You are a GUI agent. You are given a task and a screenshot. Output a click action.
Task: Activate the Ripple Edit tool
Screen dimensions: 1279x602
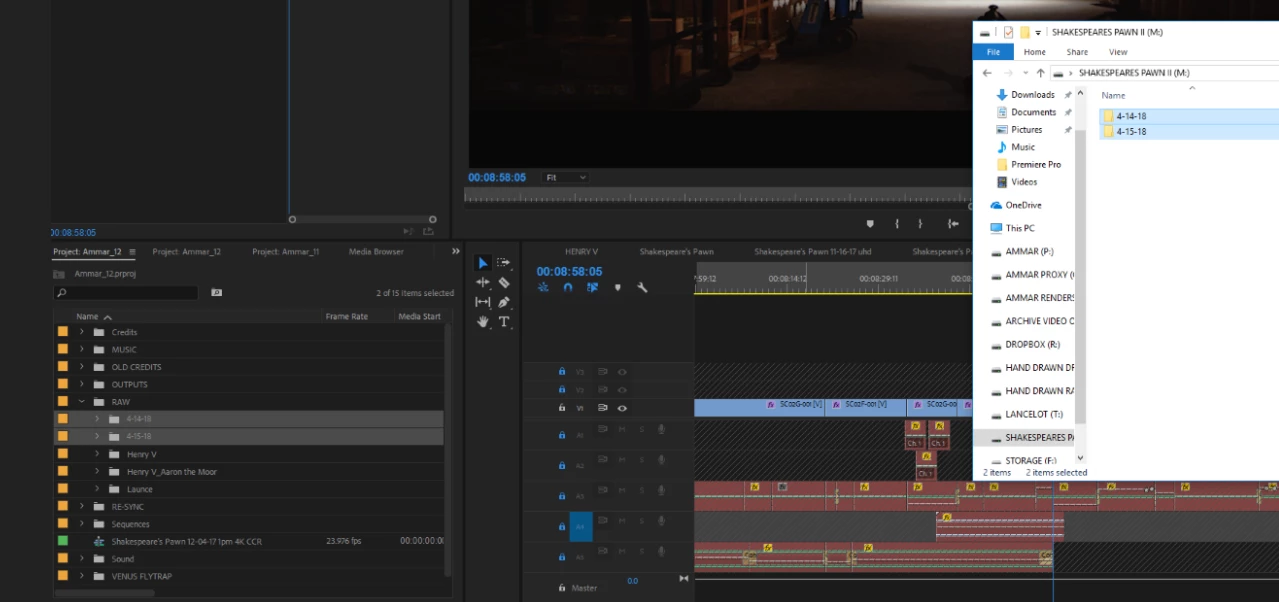(x=483, y=283)
